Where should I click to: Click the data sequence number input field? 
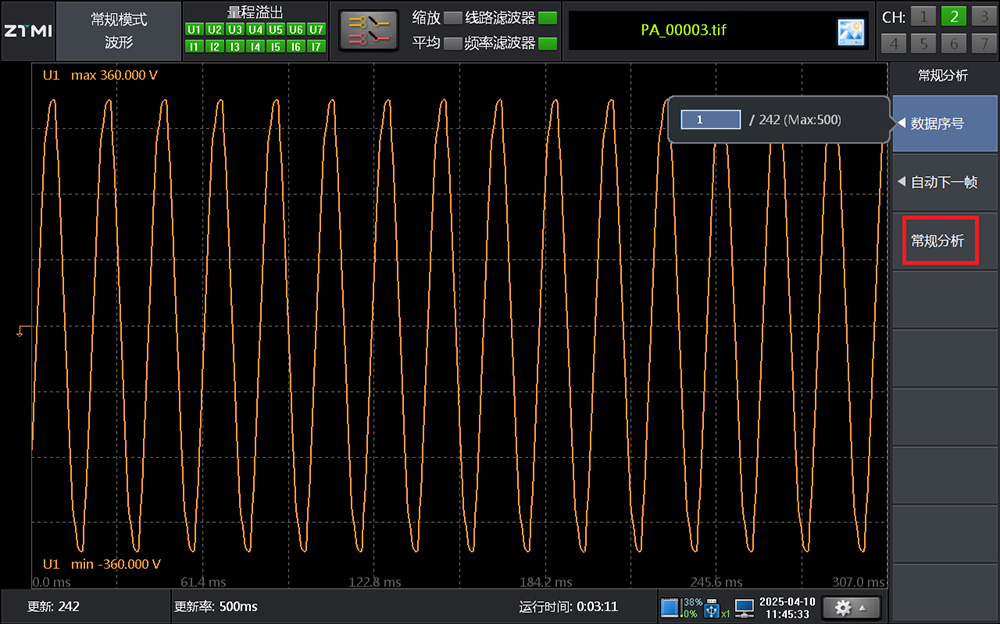pos(709,120)
